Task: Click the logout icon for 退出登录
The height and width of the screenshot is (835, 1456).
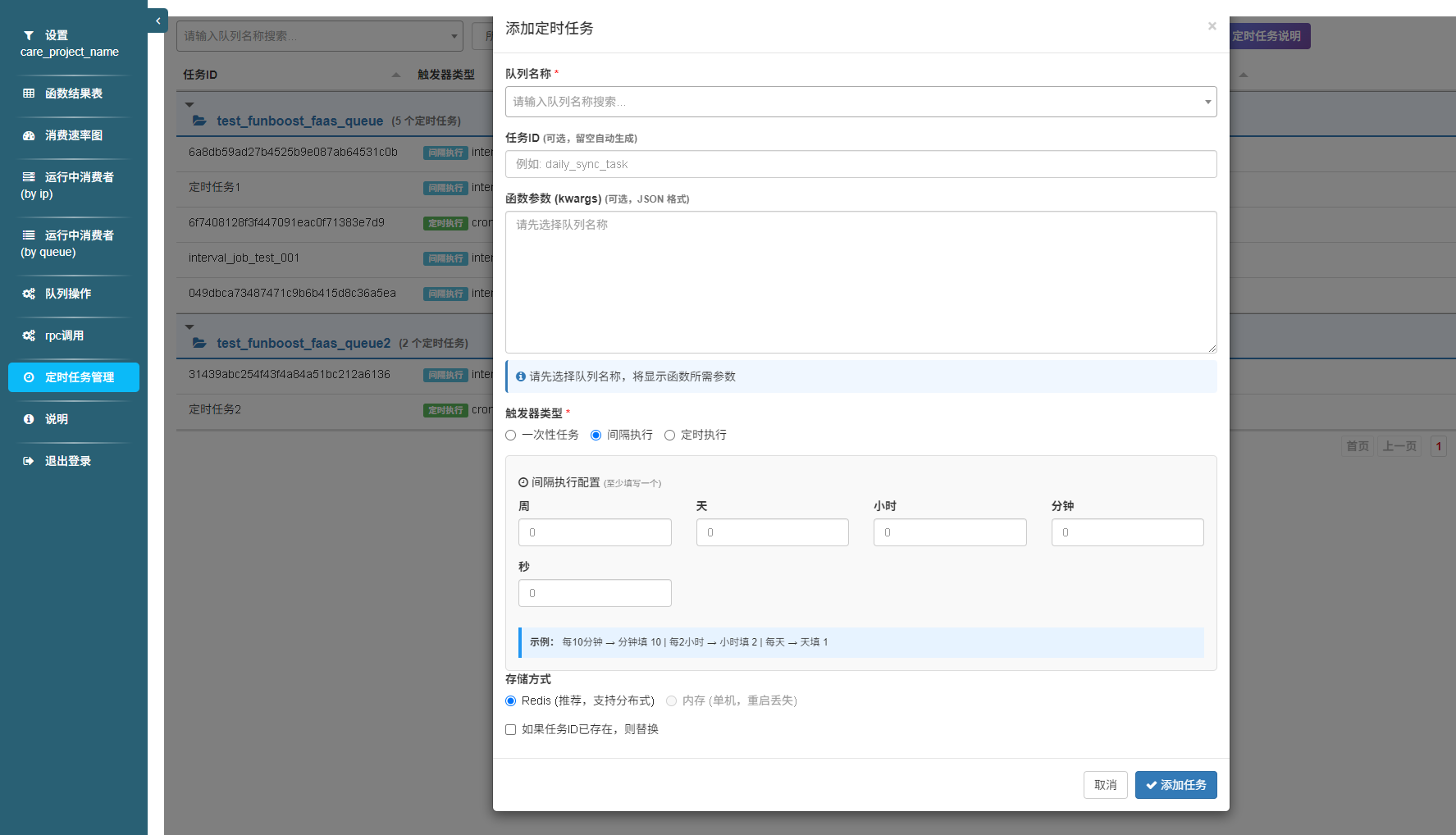Action: click(x=29, y=461)
